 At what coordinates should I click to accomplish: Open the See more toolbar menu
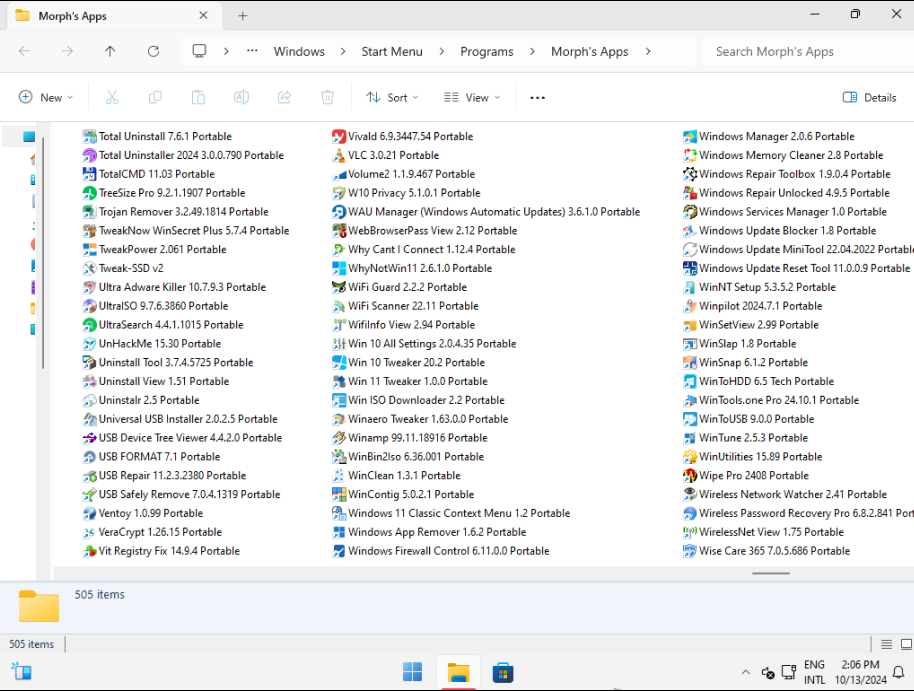537,97
